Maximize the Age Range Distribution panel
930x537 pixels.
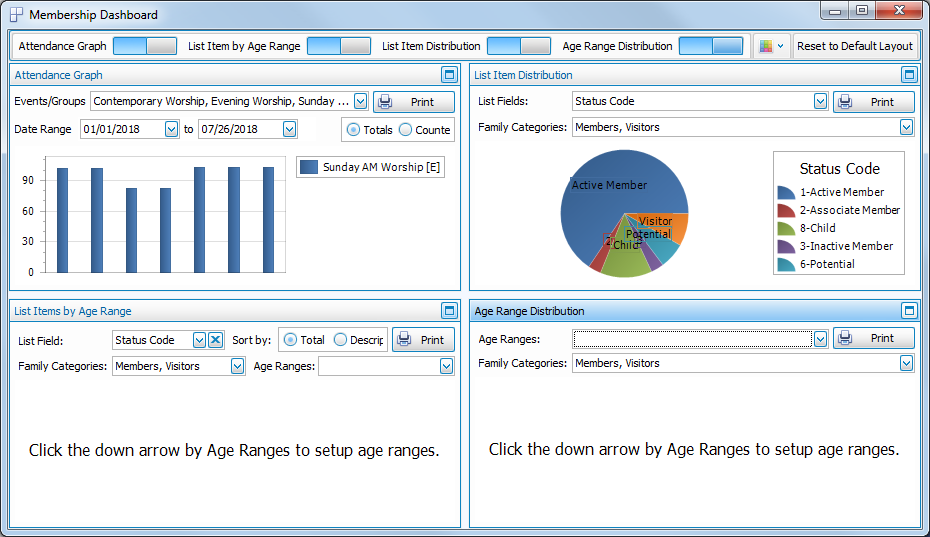[x=909, y=311]
